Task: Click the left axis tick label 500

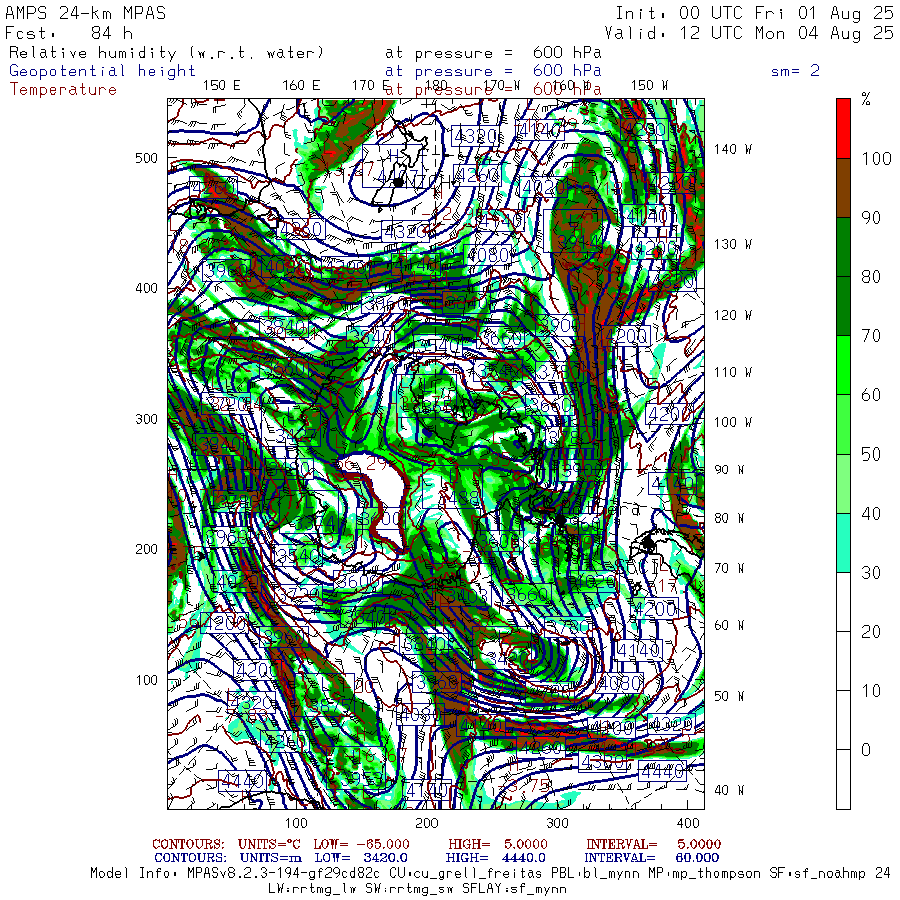Action: [146, 158]
